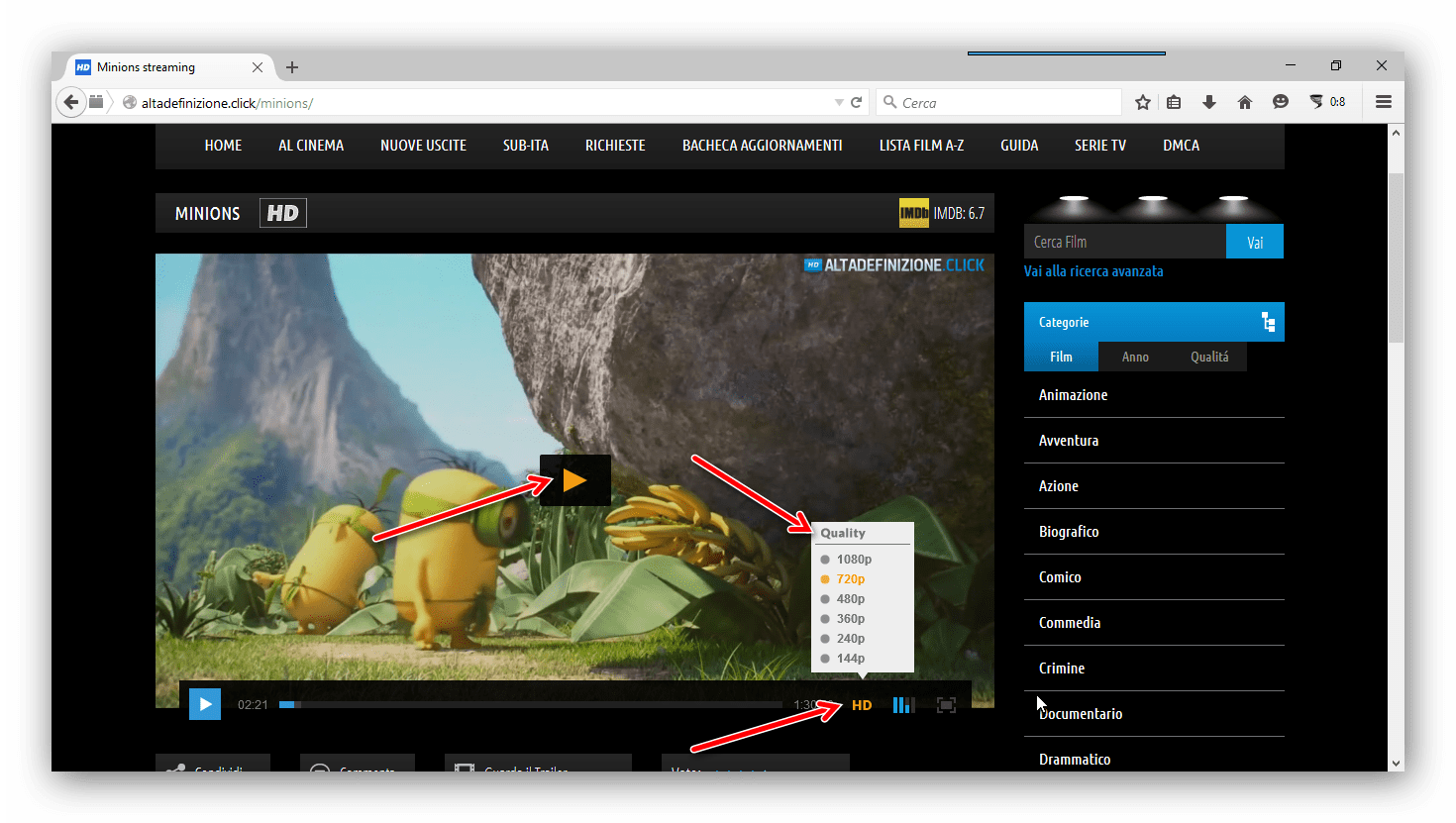1456x823 pixels.
Task: Click the IMDb logo badge
Action: 914,213
